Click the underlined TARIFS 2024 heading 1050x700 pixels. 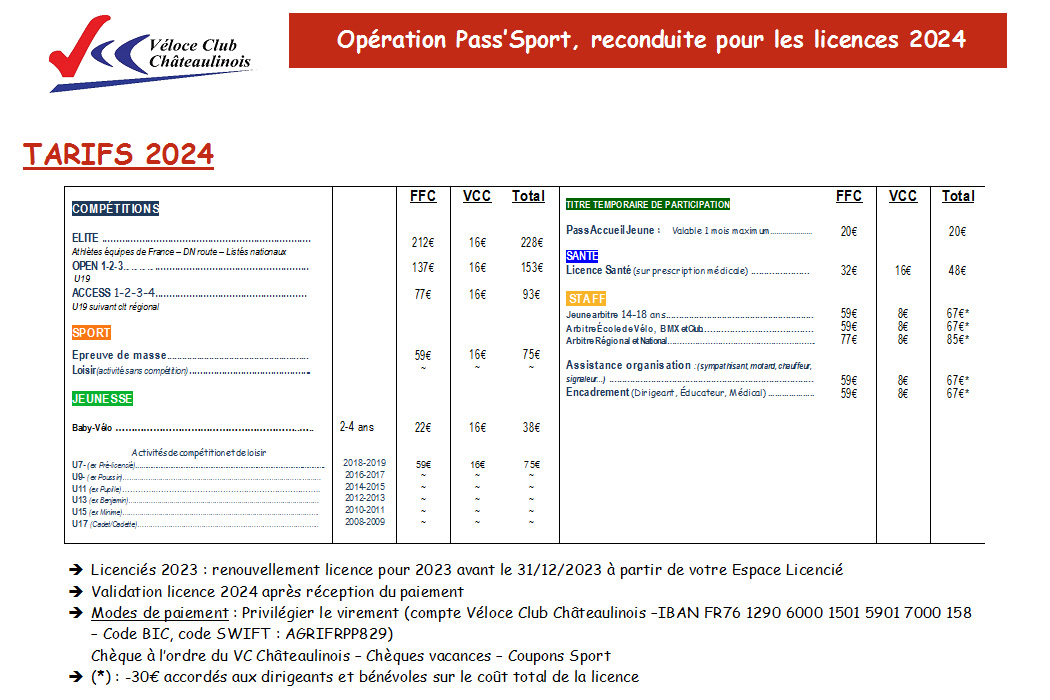click(118, 155)
